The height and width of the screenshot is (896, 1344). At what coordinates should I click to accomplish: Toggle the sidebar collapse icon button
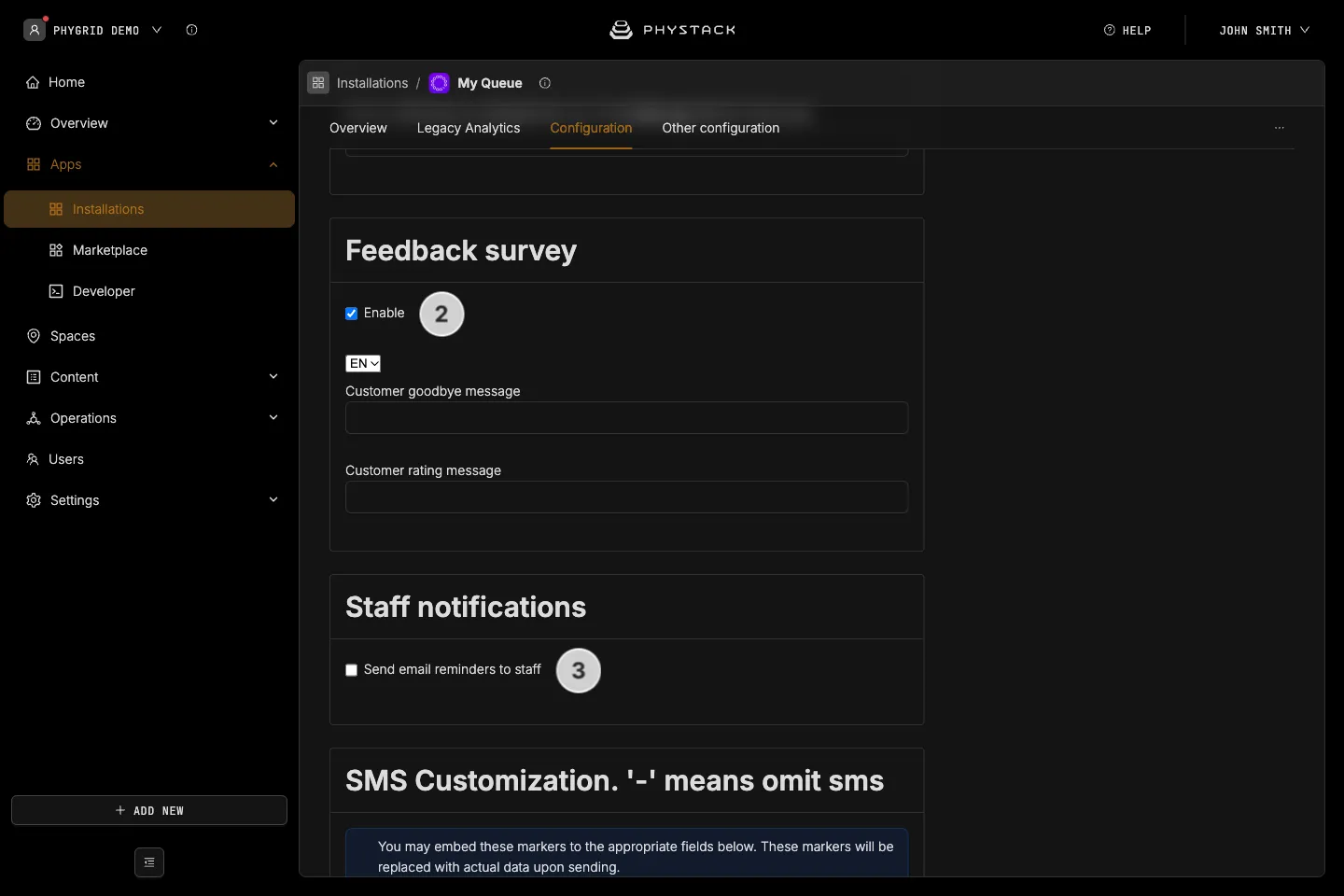[x=149, y=862]
